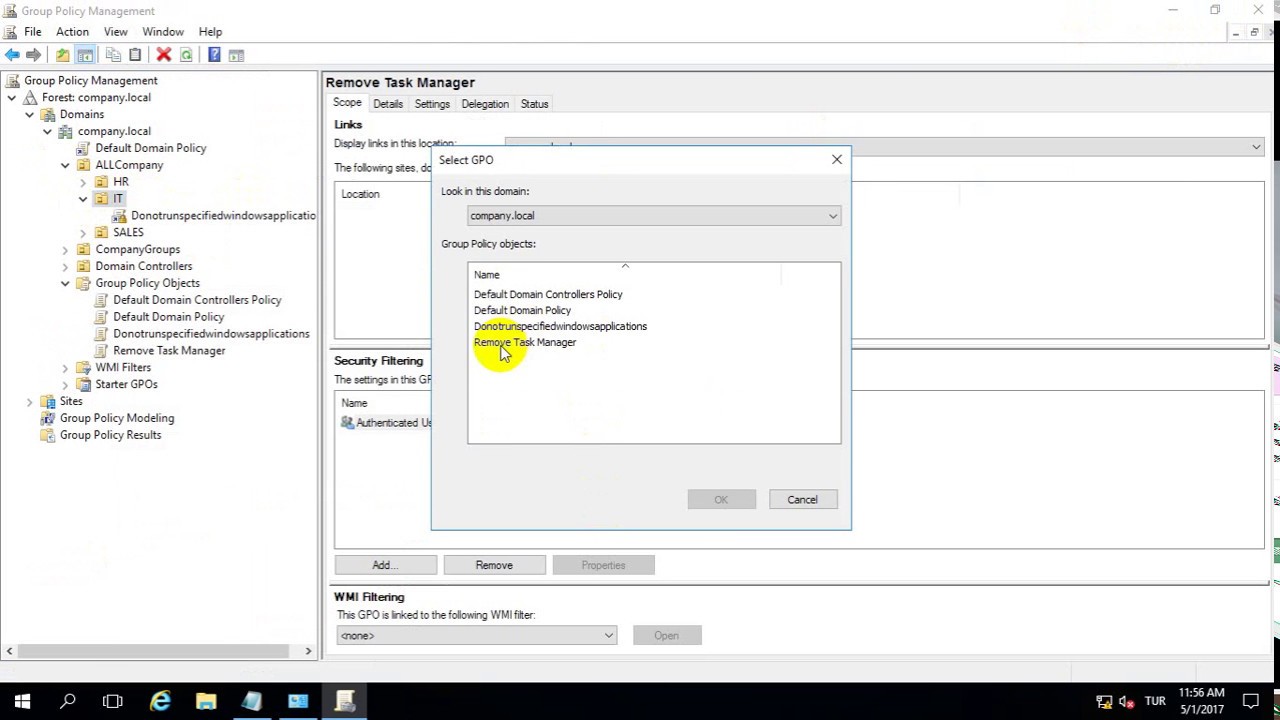Select 'Default Domain Policy' in the dialog list
1280x720 pixels.
point(522,311)
